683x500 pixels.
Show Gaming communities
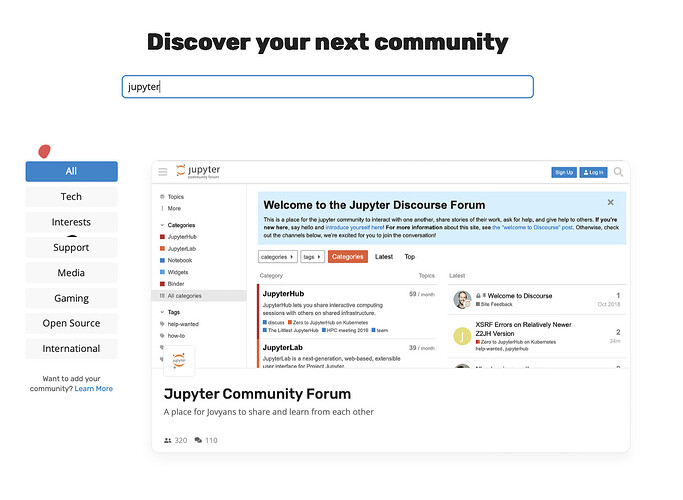pos(71,298)
